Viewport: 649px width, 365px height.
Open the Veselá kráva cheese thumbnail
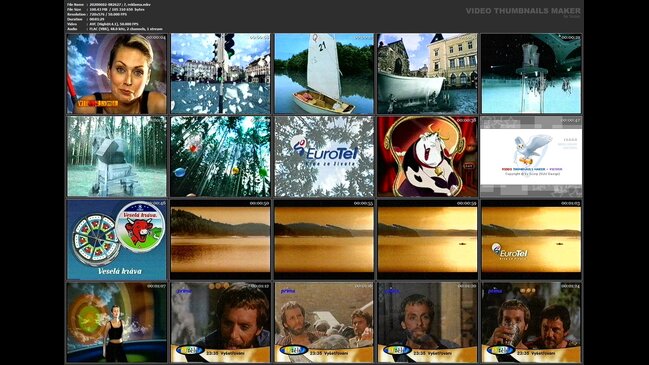pyautogui.click(x=117, y=240)
